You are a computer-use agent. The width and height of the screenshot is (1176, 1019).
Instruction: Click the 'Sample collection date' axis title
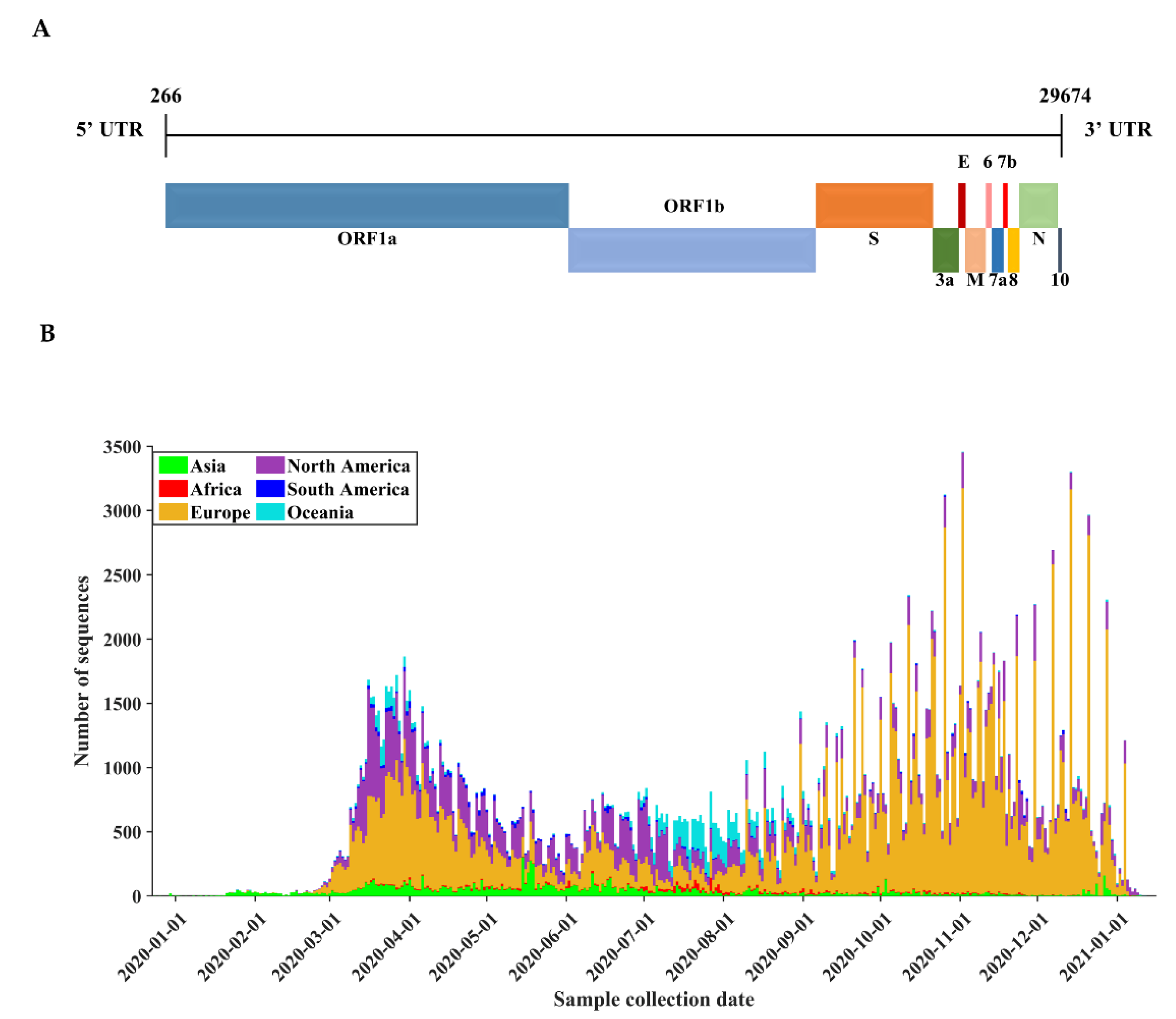click(x=654, y=999)
